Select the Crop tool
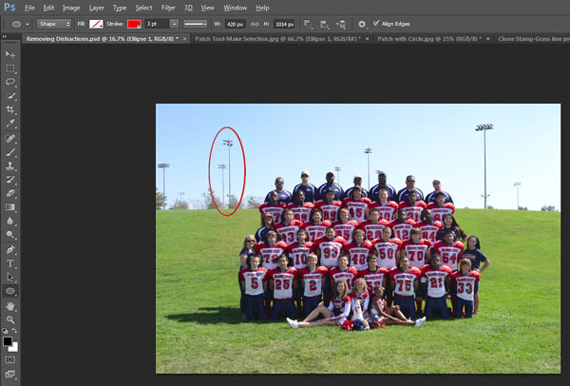 10,109
